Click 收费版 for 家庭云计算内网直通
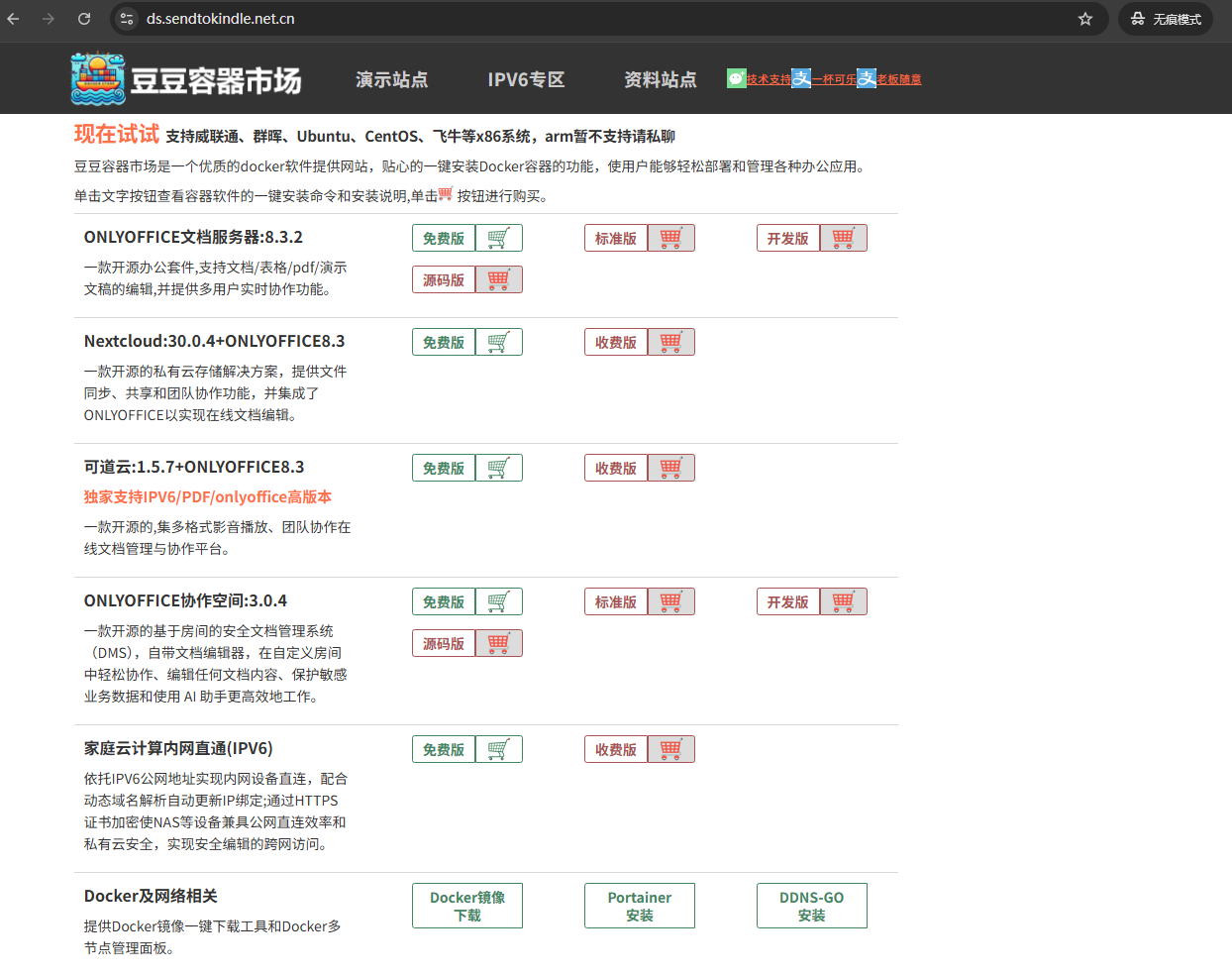 coord(616,749)
